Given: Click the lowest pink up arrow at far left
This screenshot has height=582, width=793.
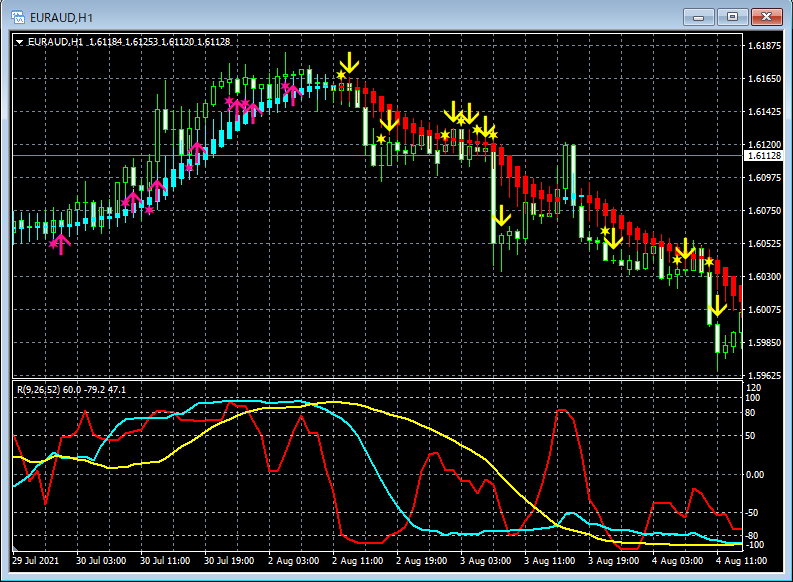Looking at the screenshot, I should click(x=60, y=243).
